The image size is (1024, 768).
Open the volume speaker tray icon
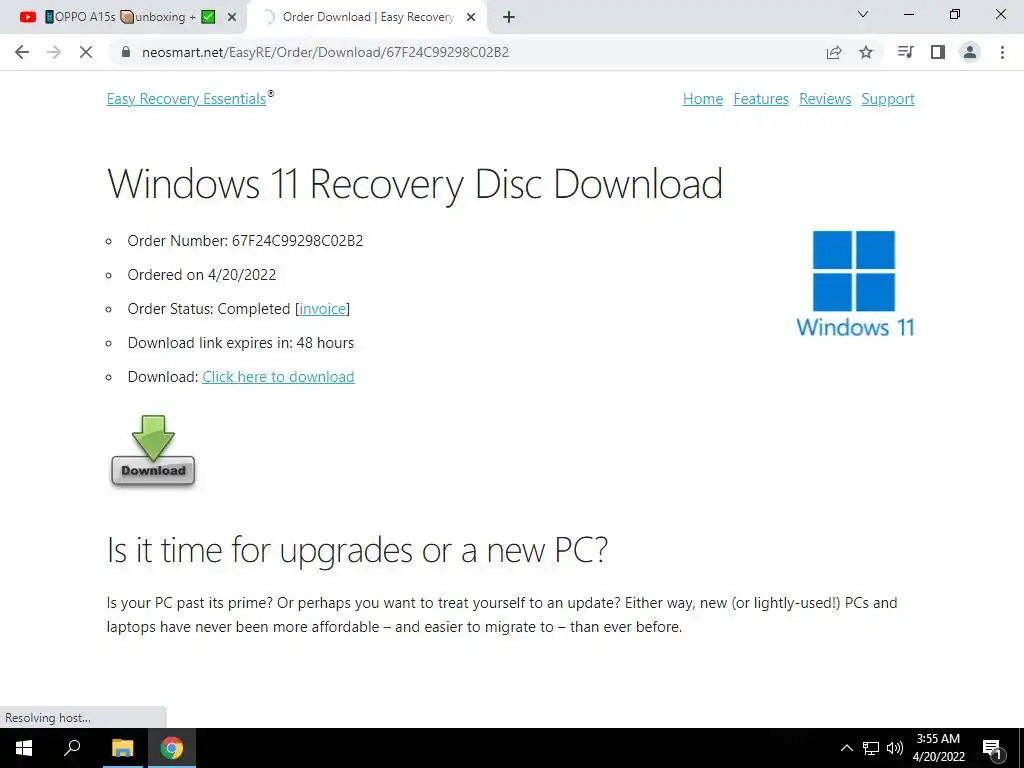[x=895, y=748]
